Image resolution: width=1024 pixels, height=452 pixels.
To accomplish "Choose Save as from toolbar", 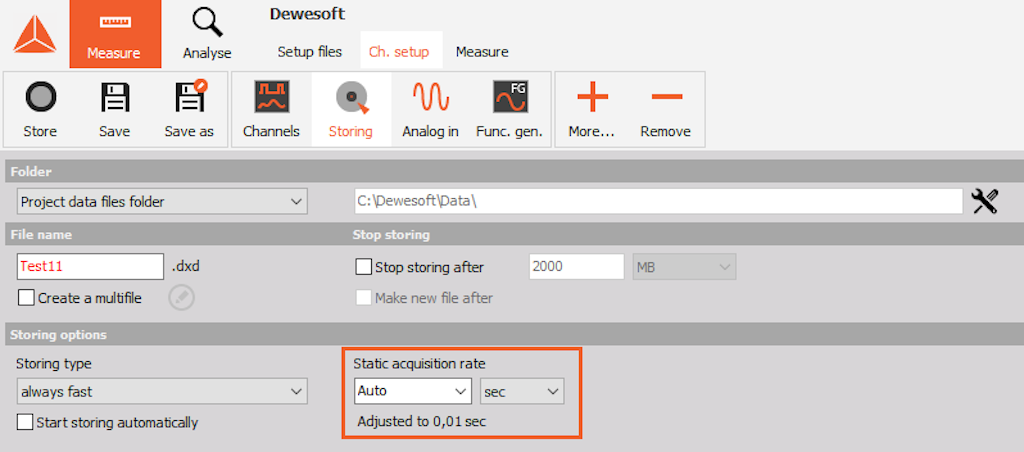I will pos(189,110).
